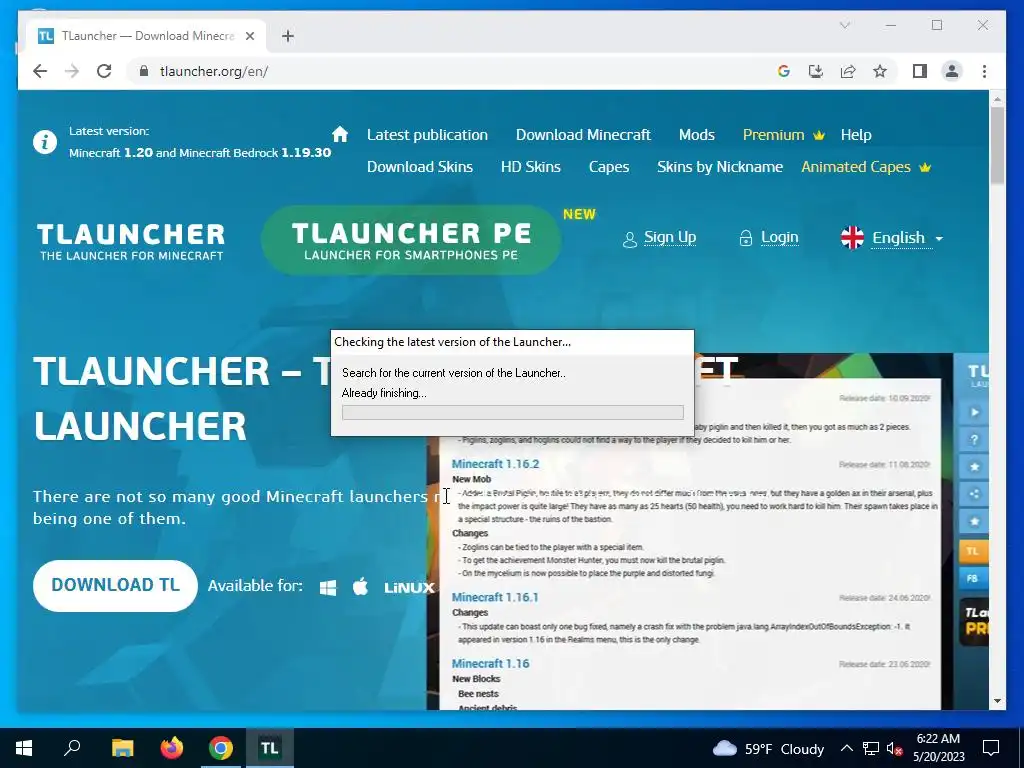Click orange TL button in launcher sidebar
The width and height of the screenshot is (1024, 768).
(973, 551)
